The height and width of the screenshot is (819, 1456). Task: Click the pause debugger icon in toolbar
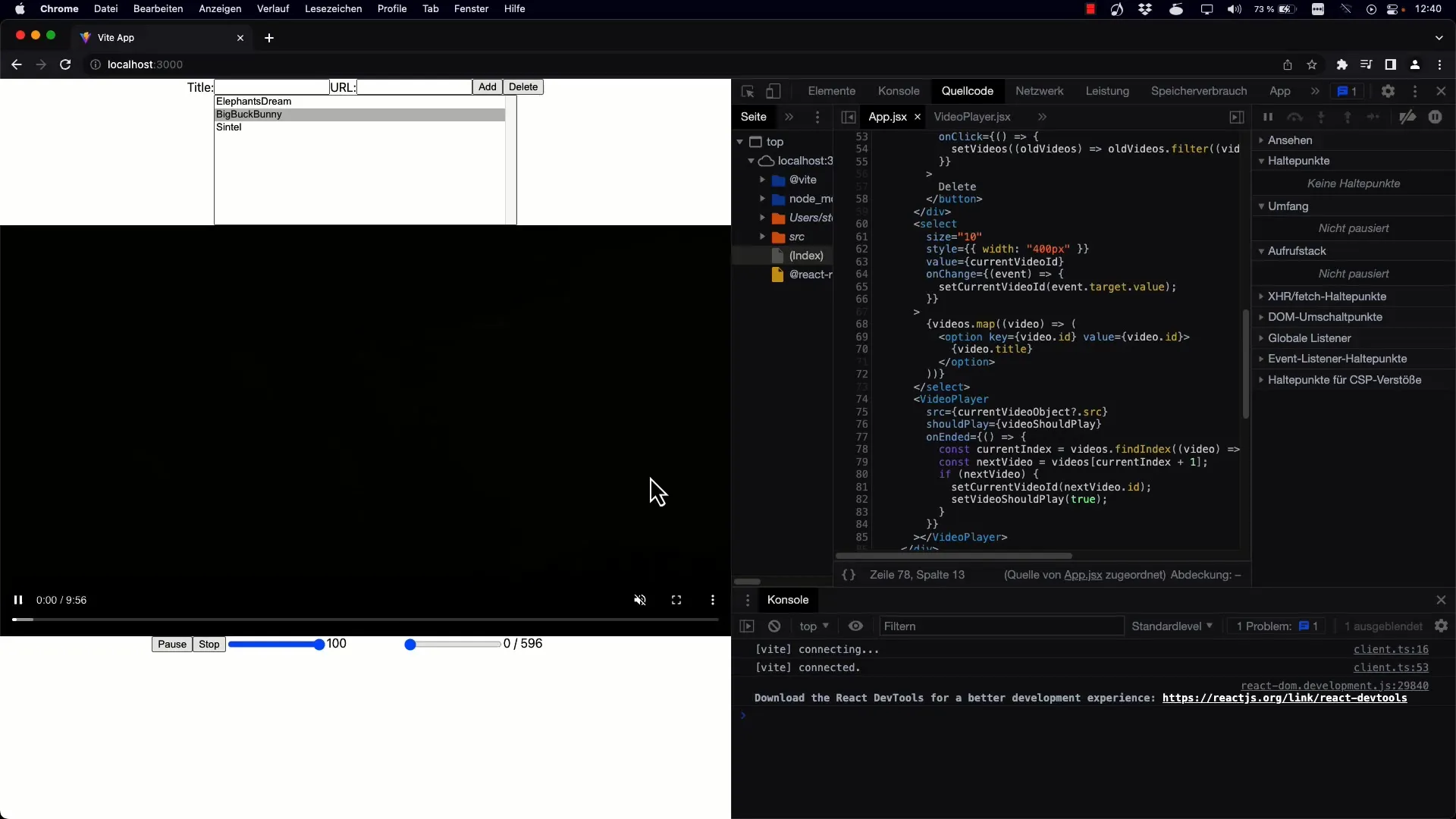point(1268,117)
